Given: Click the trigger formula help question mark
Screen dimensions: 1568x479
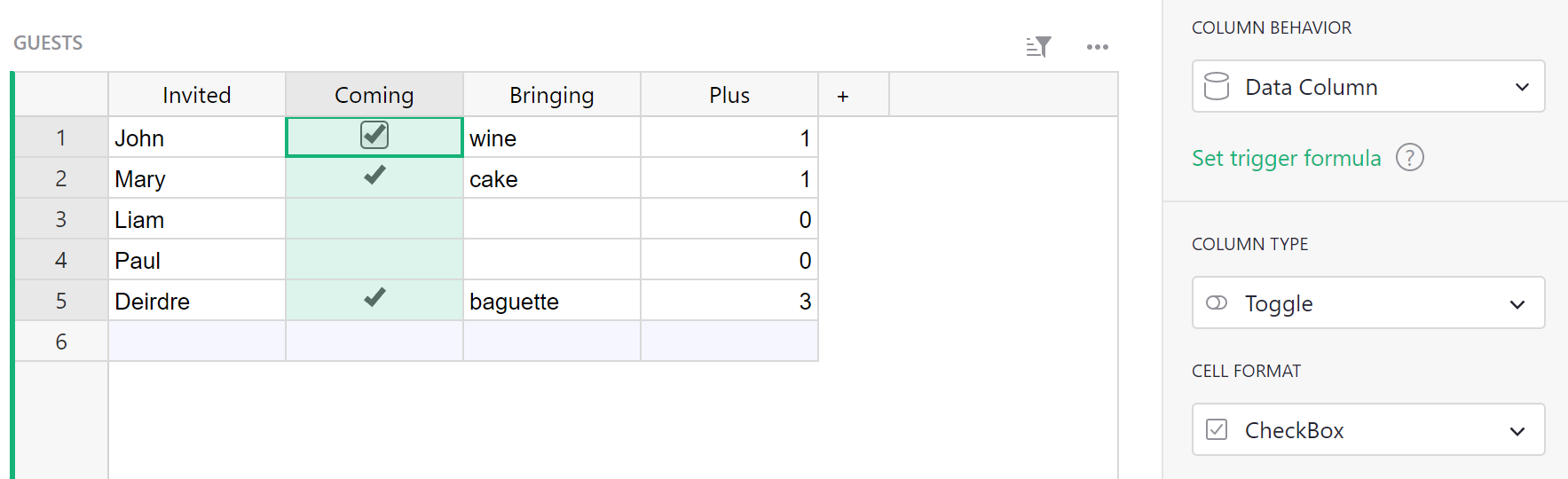Looking at the screenshot, I should (x=1410, y=158).
